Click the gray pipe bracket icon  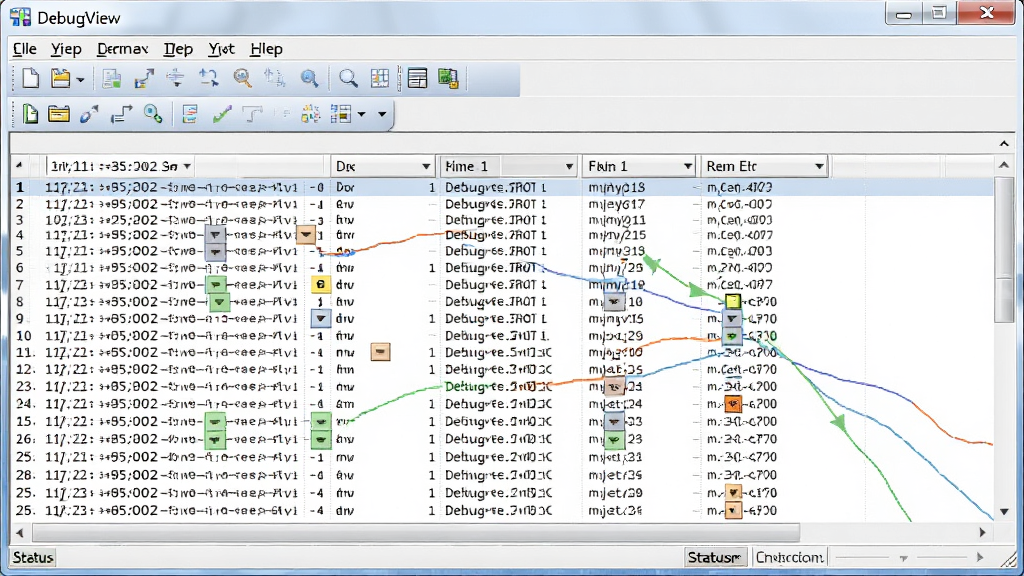253,114
